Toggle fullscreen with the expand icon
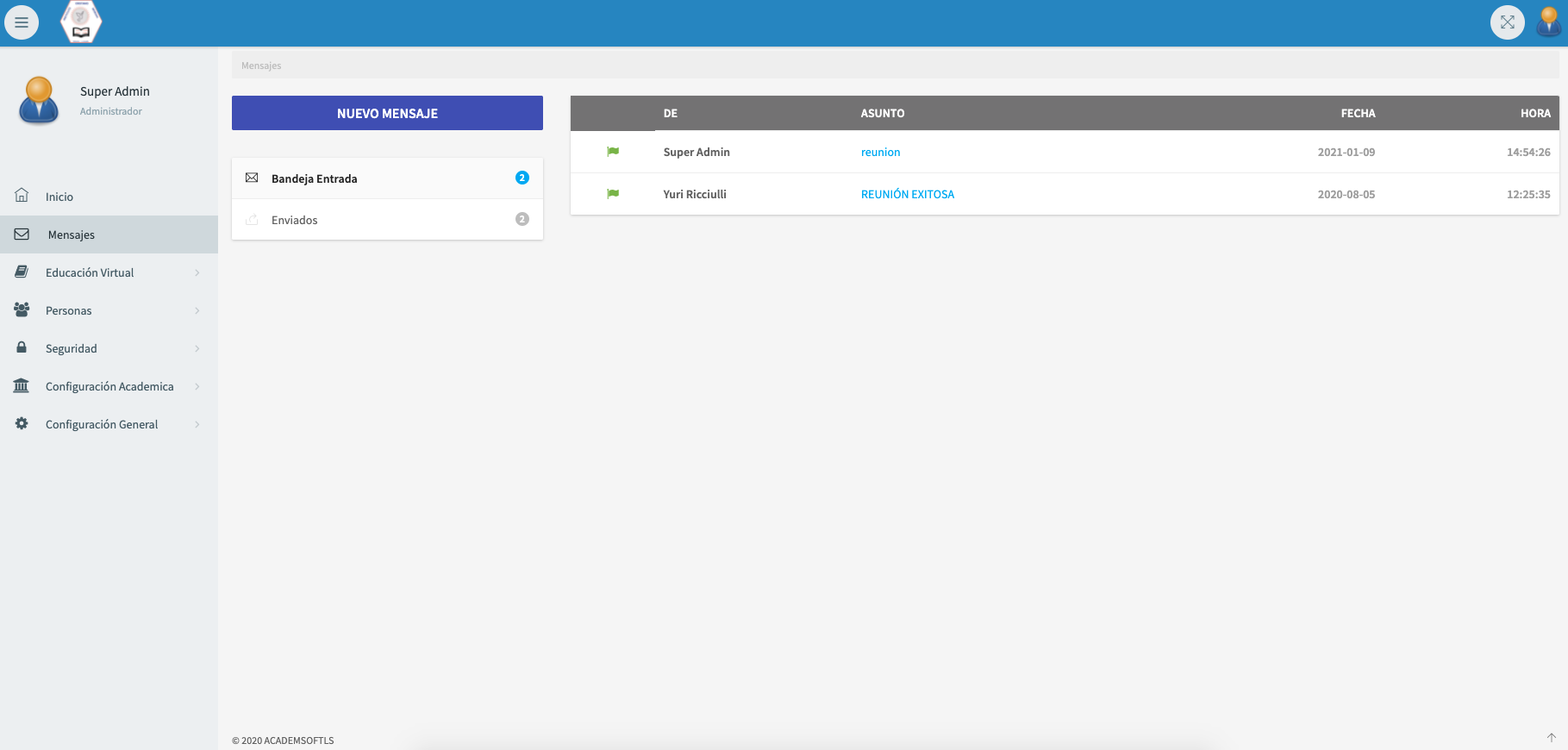This screenshot has height=750, width=1568. coord(1507,22)
